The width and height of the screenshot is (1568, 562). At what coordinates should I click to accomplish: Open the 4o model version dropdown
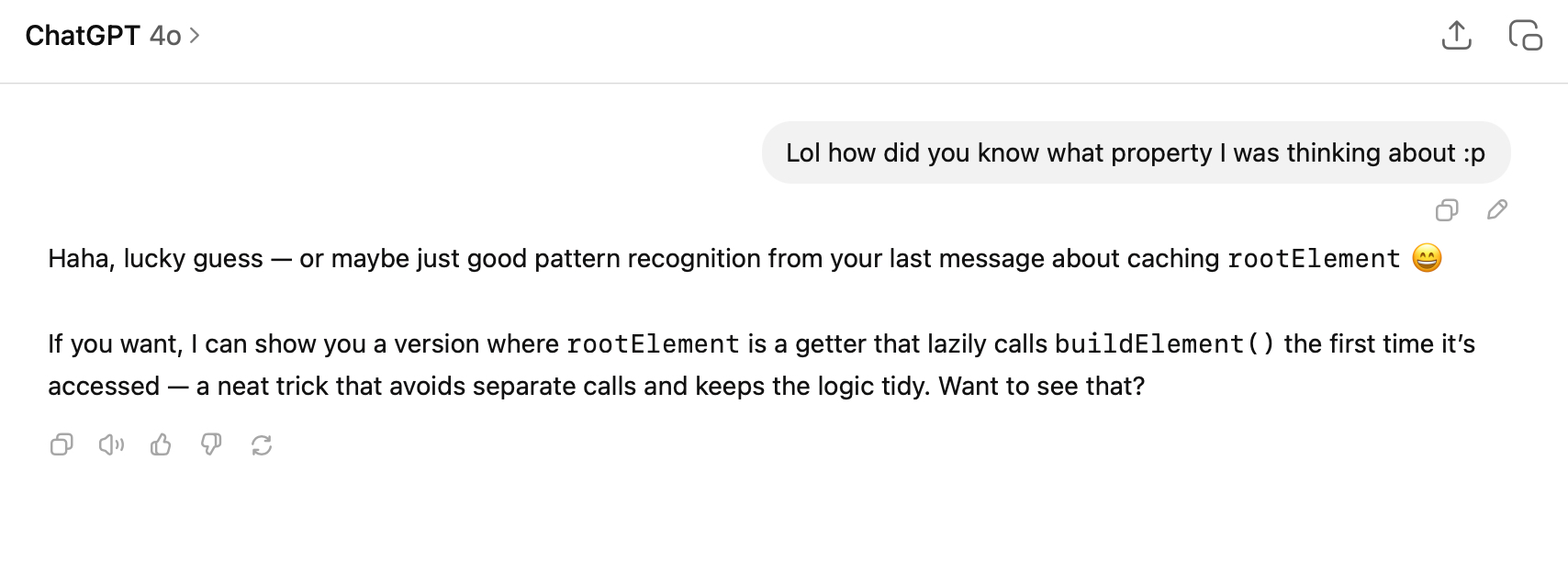166,36
